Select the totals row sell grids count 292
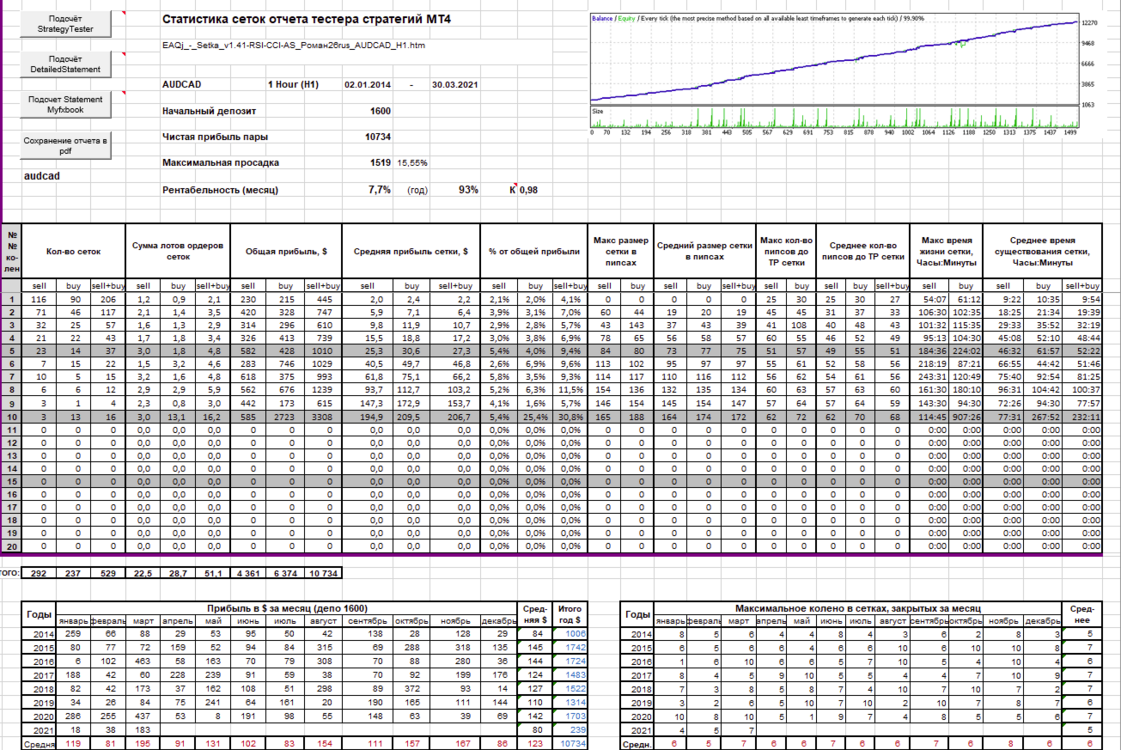 click(x=39, y=573)
